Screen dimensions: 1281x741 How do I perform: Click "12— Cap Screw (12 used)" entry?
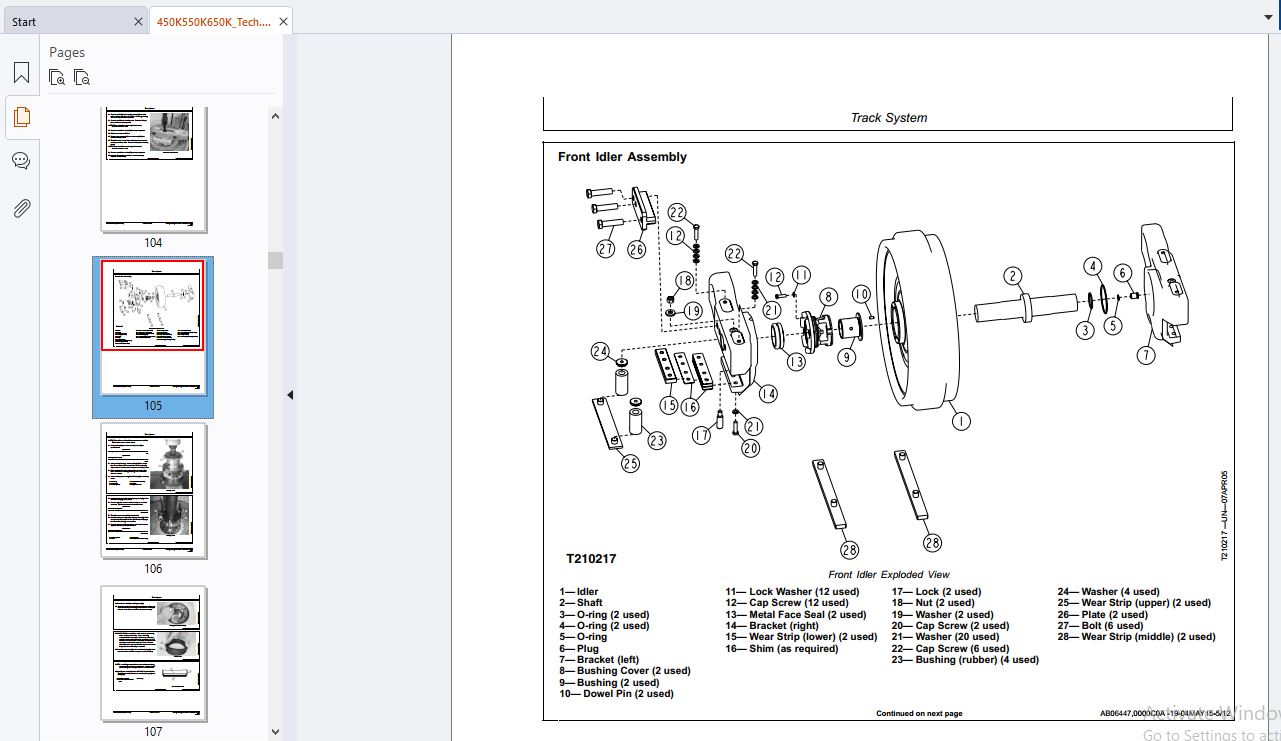click(792, 603)
